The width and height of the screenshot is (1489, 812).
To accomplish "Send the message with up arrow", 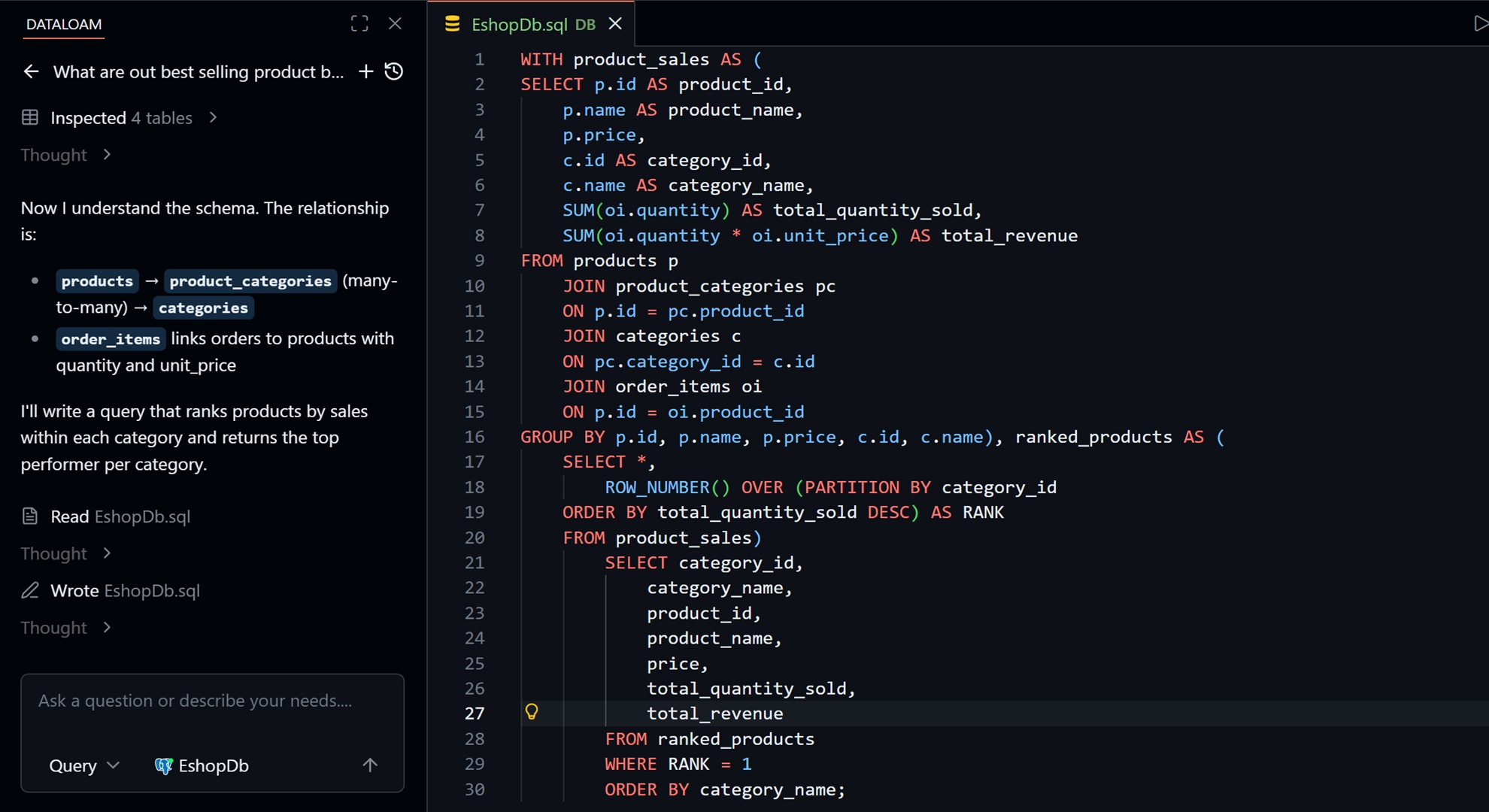I will [370, 765].
